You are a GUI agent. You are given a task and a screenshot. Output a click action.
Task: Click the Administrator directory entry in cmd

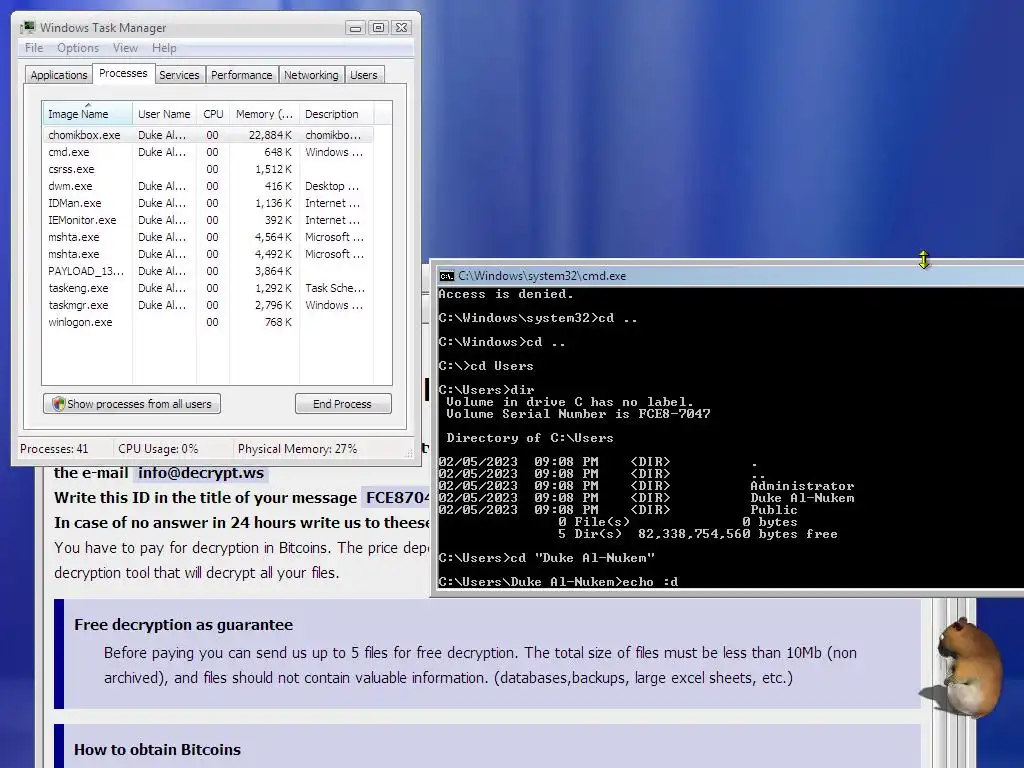click(802, 486)
